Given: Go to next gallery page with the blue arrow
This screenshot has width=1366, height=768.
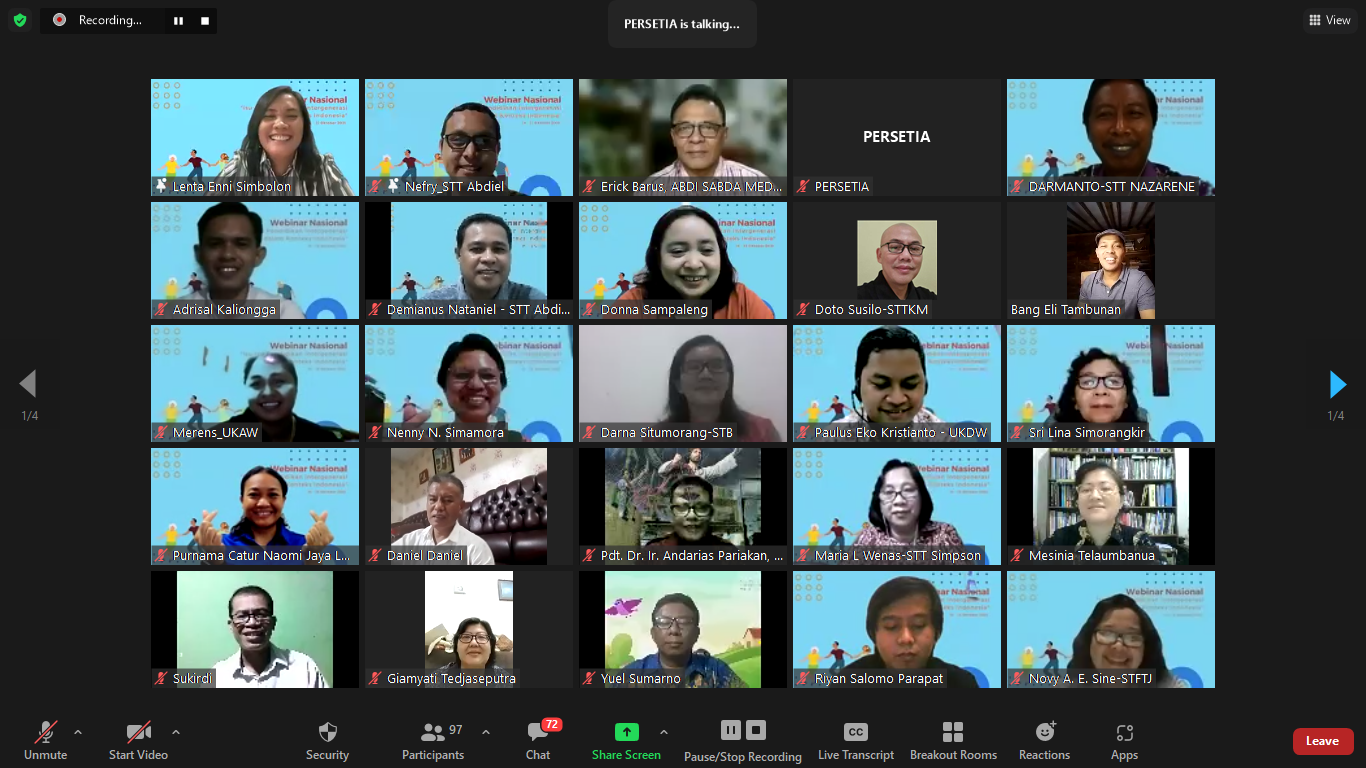Looking at the screenshot, I should click(1337, 384).
